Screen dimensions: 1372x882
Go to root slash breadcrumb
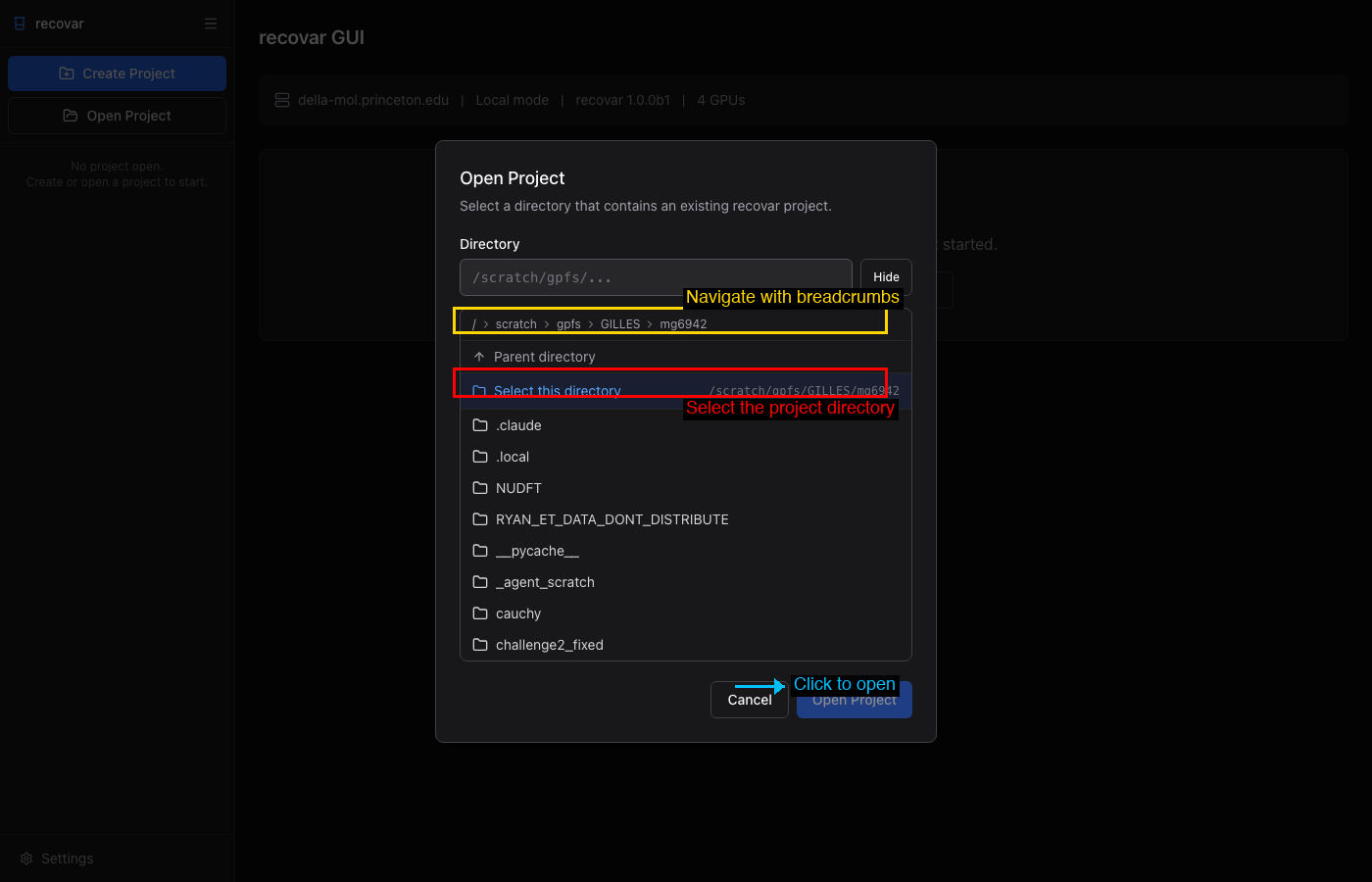point(474,324)
